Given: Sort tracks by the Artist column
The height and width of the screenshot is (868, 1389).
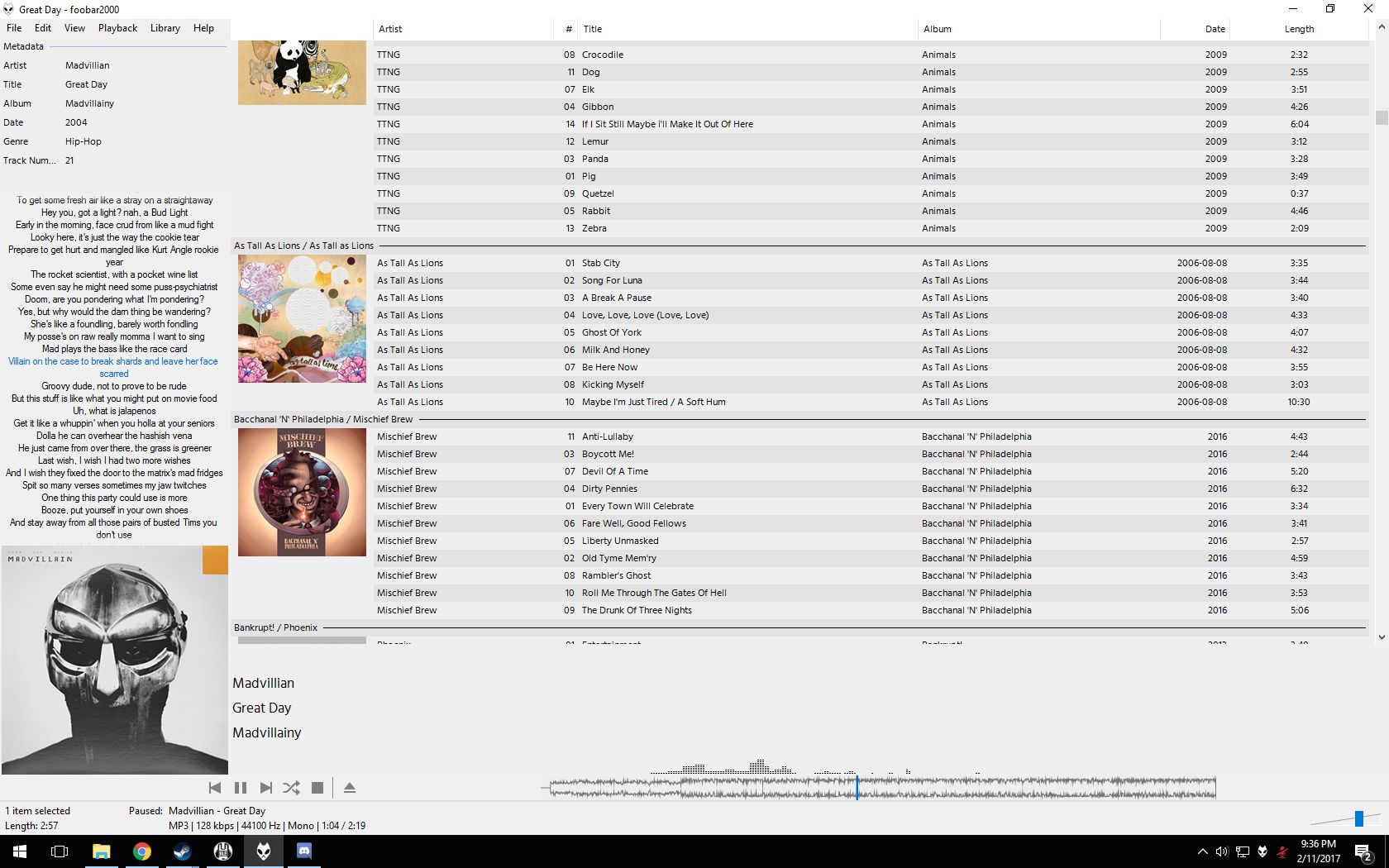Looking at the screenshot, I should 389,28.
